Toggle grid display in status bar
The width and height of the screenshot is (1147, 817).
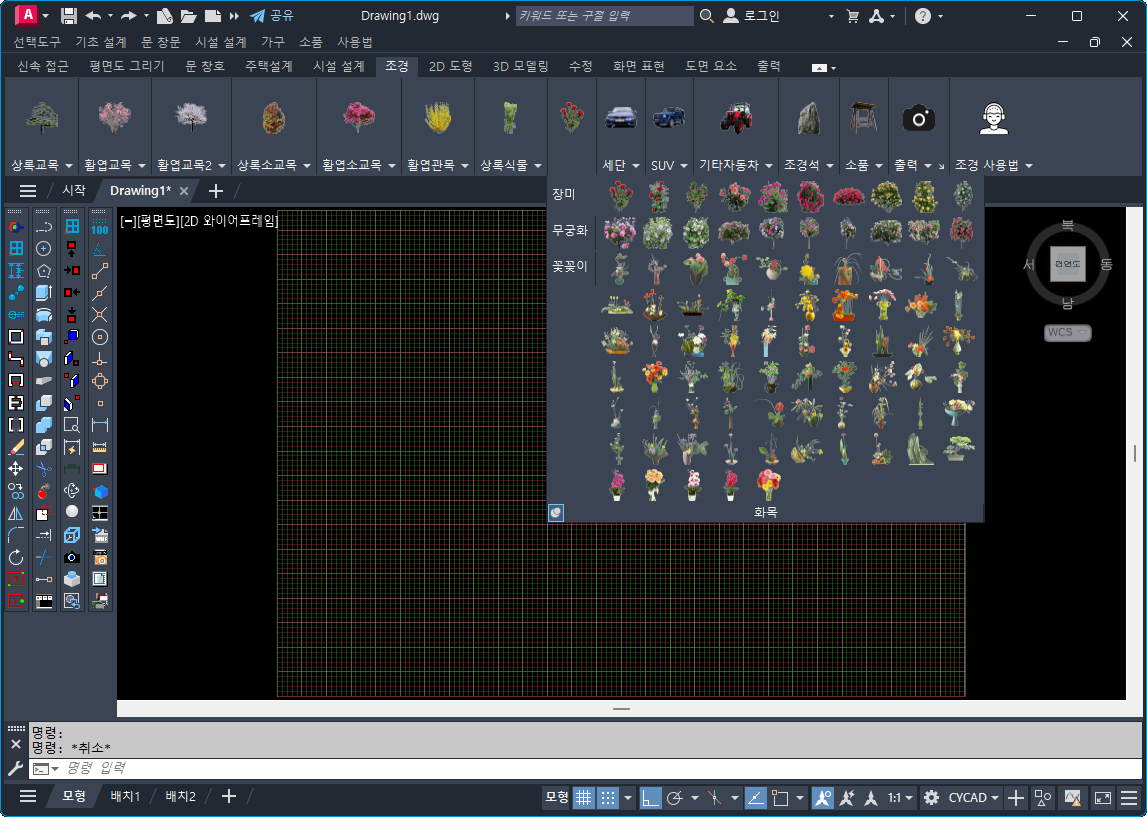pos(583,797)
